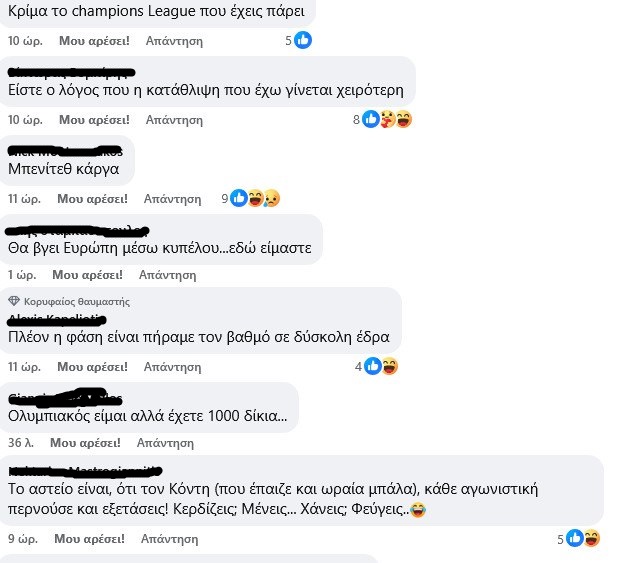Click haha reaction under the Κόντη comment
Image resolution: width=619 pixels, height=563 pixels.
592,539
